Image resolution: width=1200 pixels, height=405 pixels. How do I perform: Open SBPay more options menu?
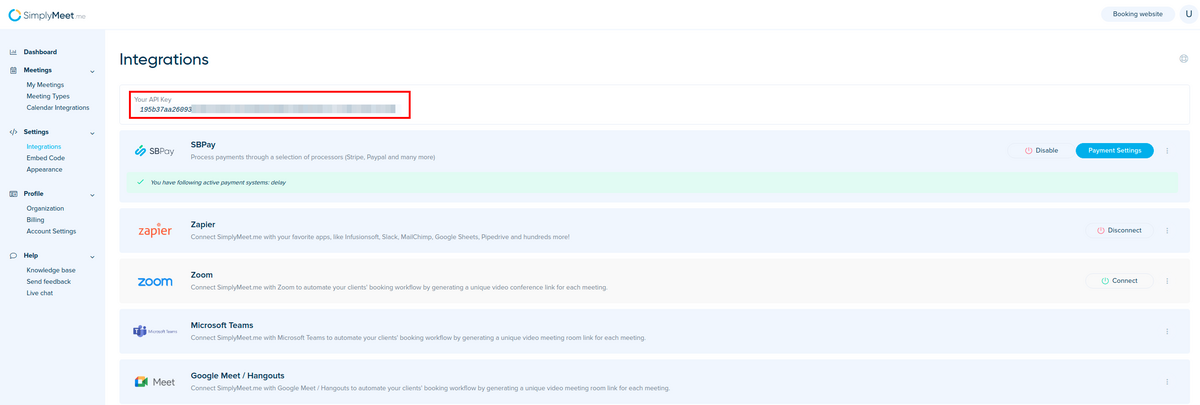point(1167,151)
